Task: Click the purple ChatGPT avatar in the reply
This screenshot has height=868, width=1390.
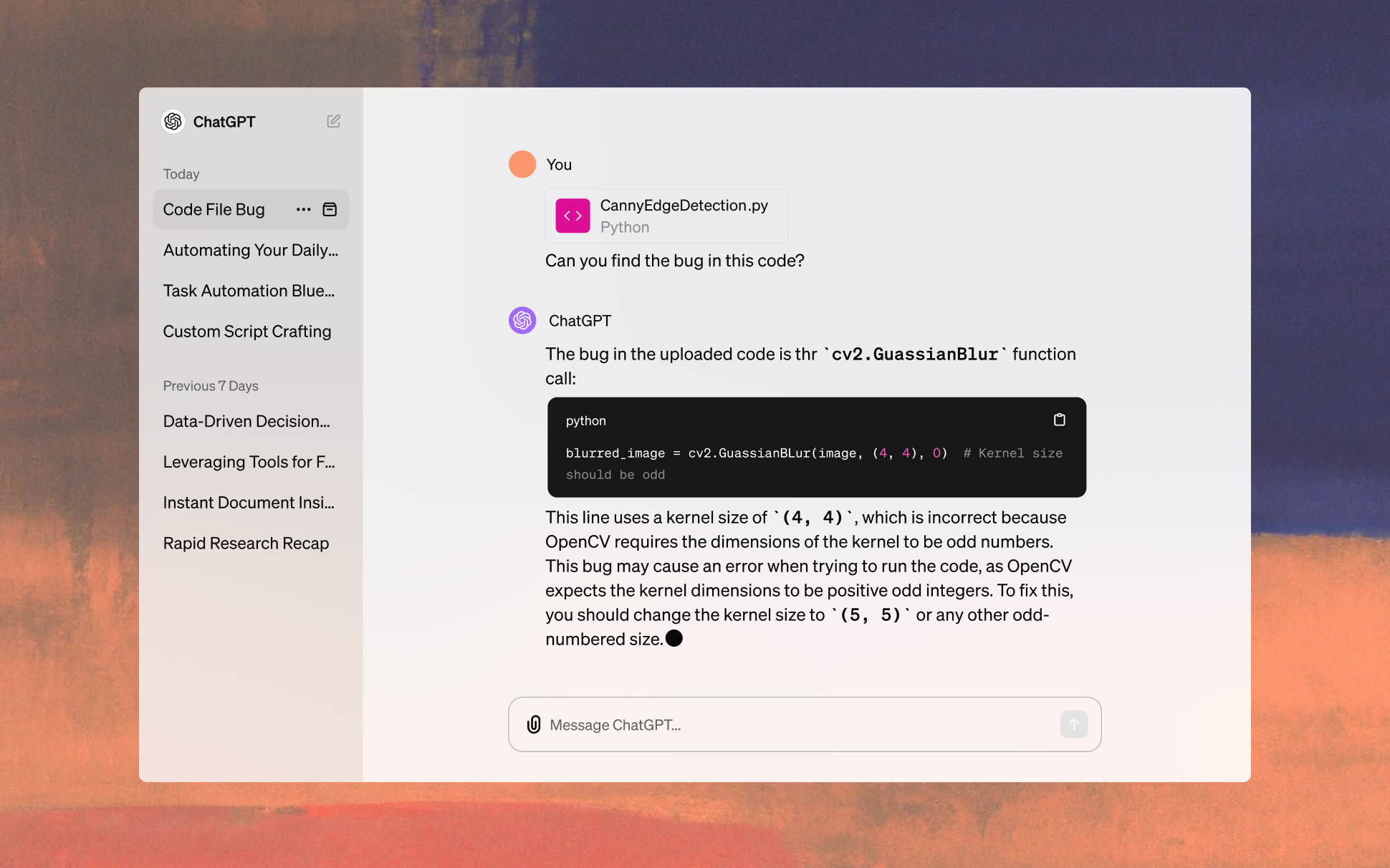Action: [522, 320]
